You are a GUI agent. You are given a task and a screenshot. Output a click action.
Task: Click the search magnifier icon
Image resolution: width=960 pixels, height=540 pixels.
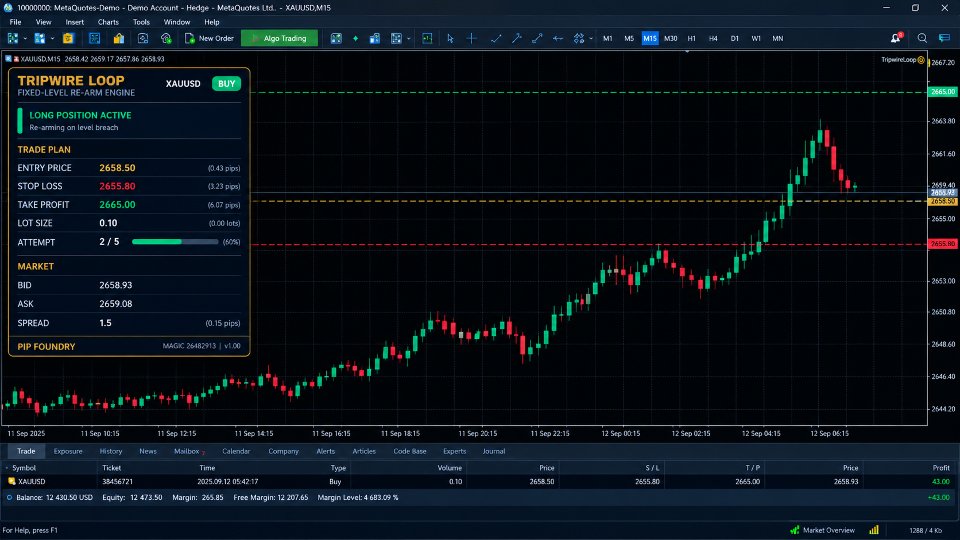click(x=922, y=38)
